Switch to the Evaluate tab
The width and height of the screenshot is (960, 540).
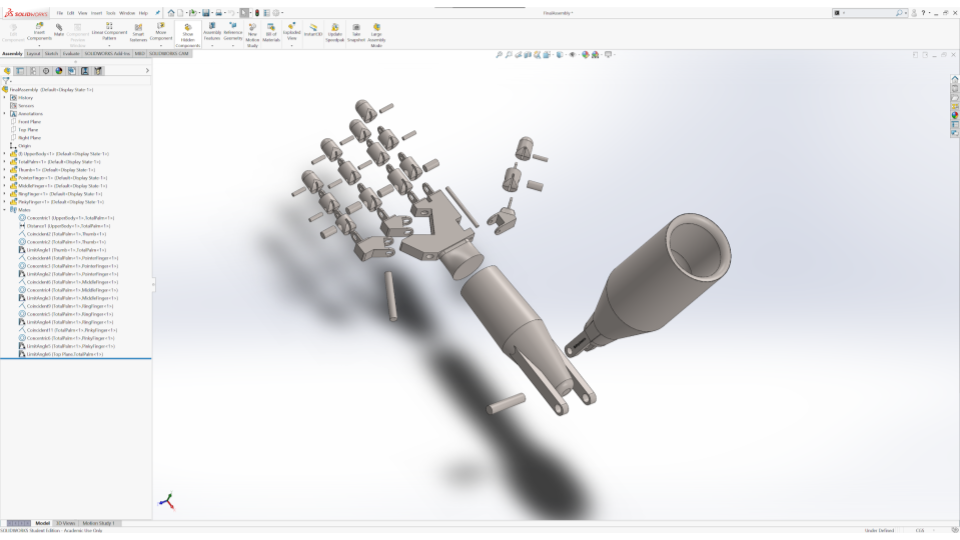[x=71, y=53]
